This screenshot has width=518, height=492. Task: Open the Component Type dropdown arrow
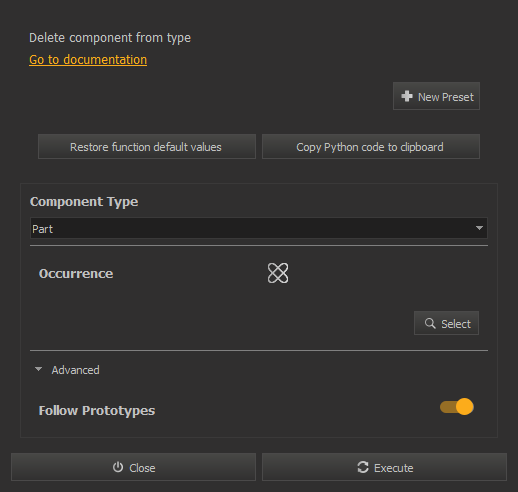[479, 228]
